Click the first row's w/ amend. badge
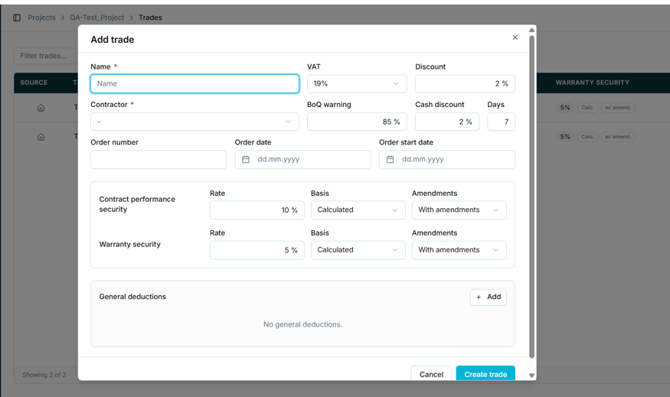This screenshot has height=397, width=670. click(618, 108)
